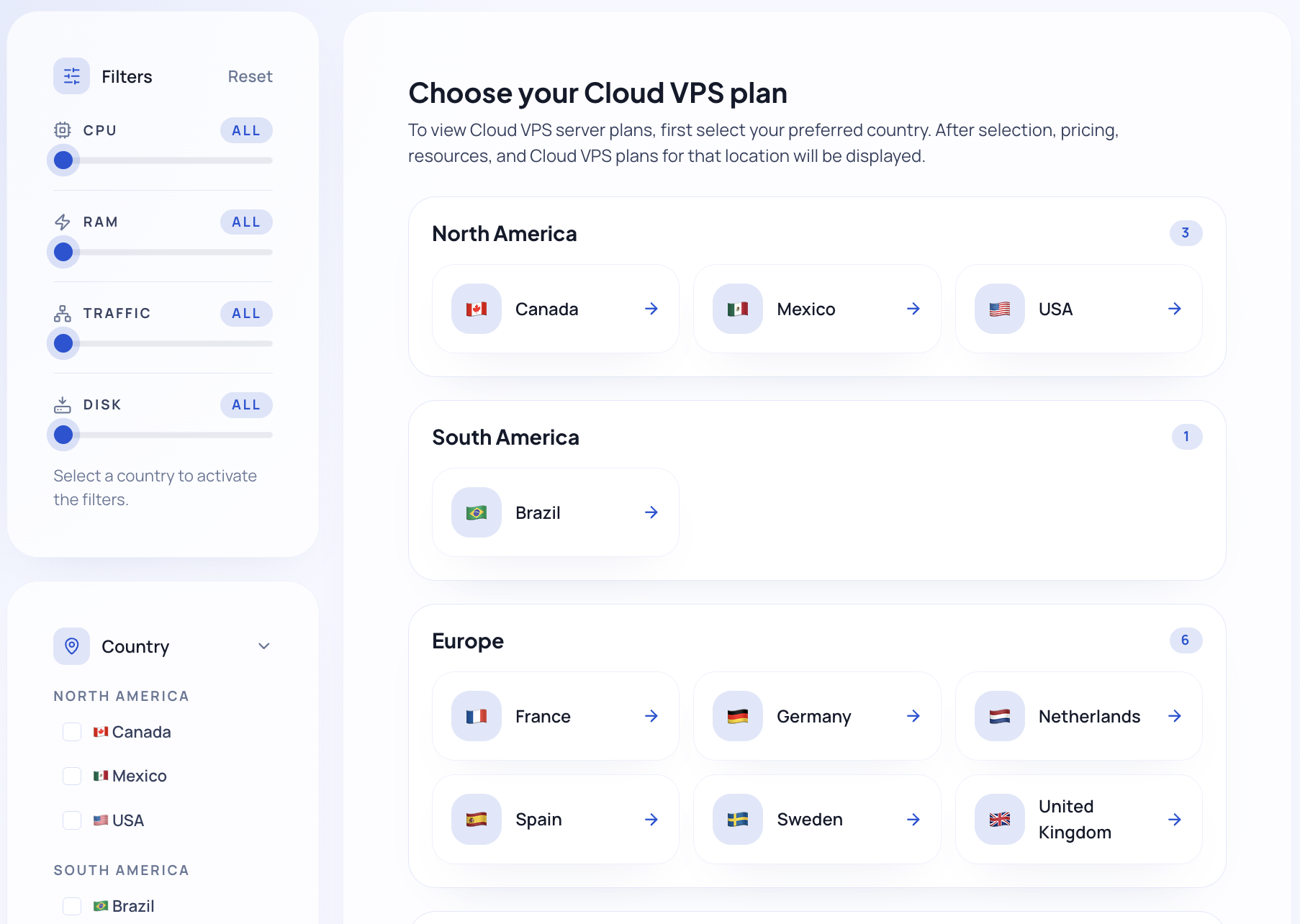The width and height of the screenshot is (1300, 924).
Task: Click the Netherlands flag icon in card
Action: (x=1000, y=716)
